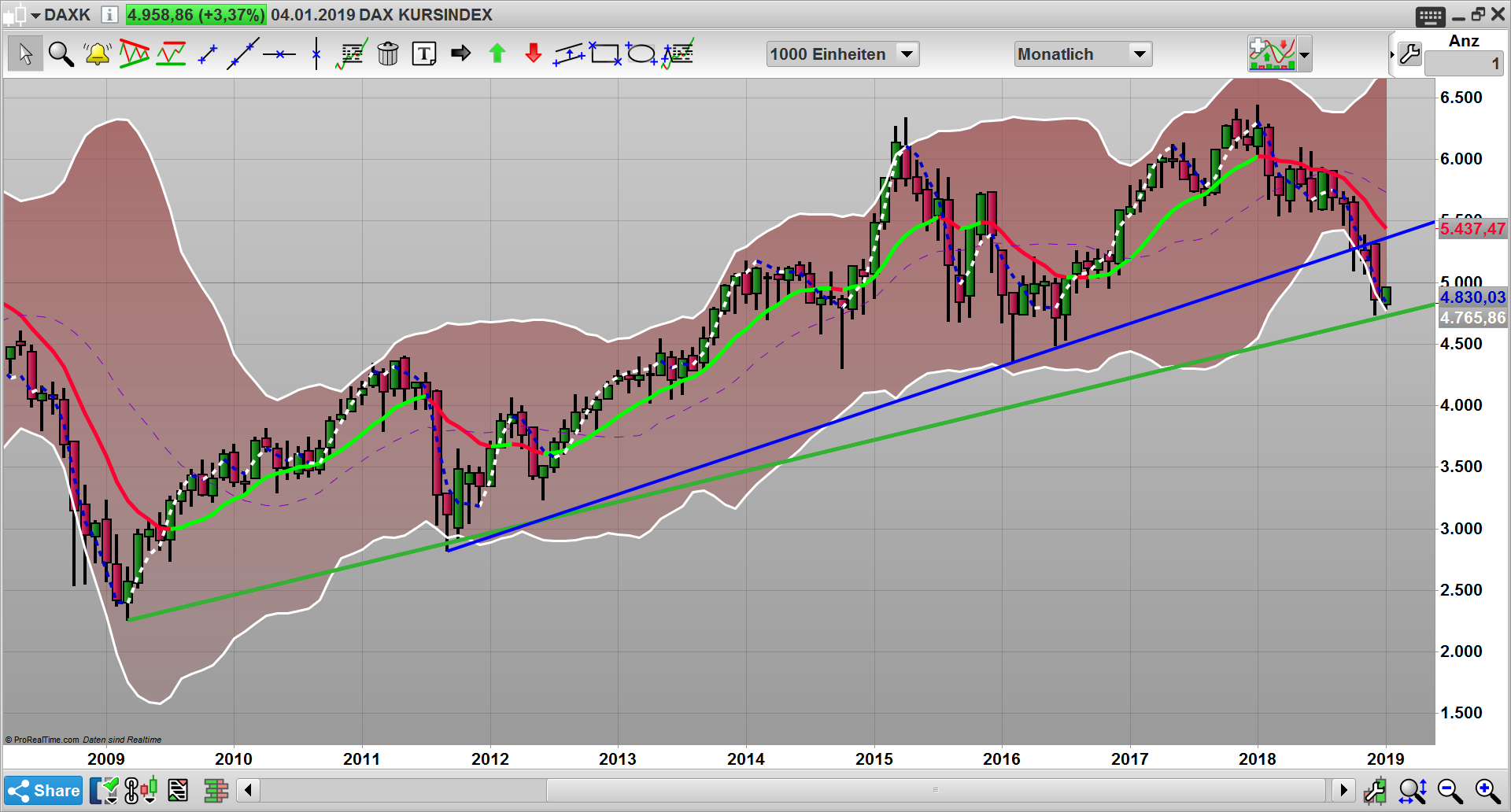The width and height of the screenshot is (1511, 812).
Task: Open the candlestick chart style menu
Action: (x=150, y=790)
